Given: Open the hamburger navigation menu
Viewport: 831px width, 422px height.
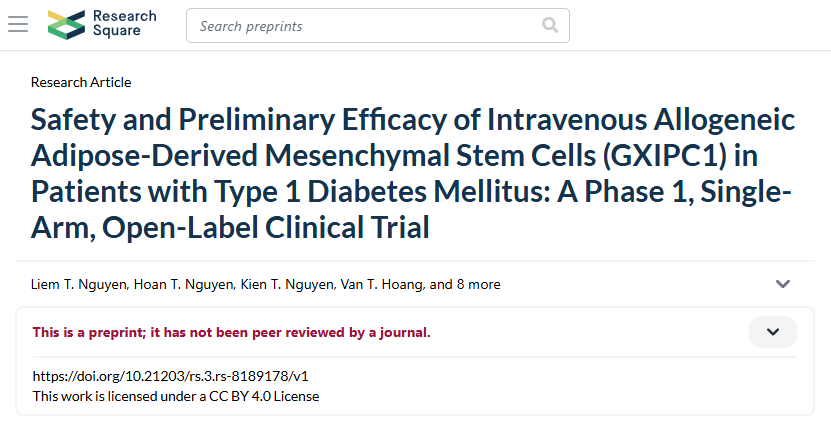Looking at the screenshot, I should tap(18, 24).
